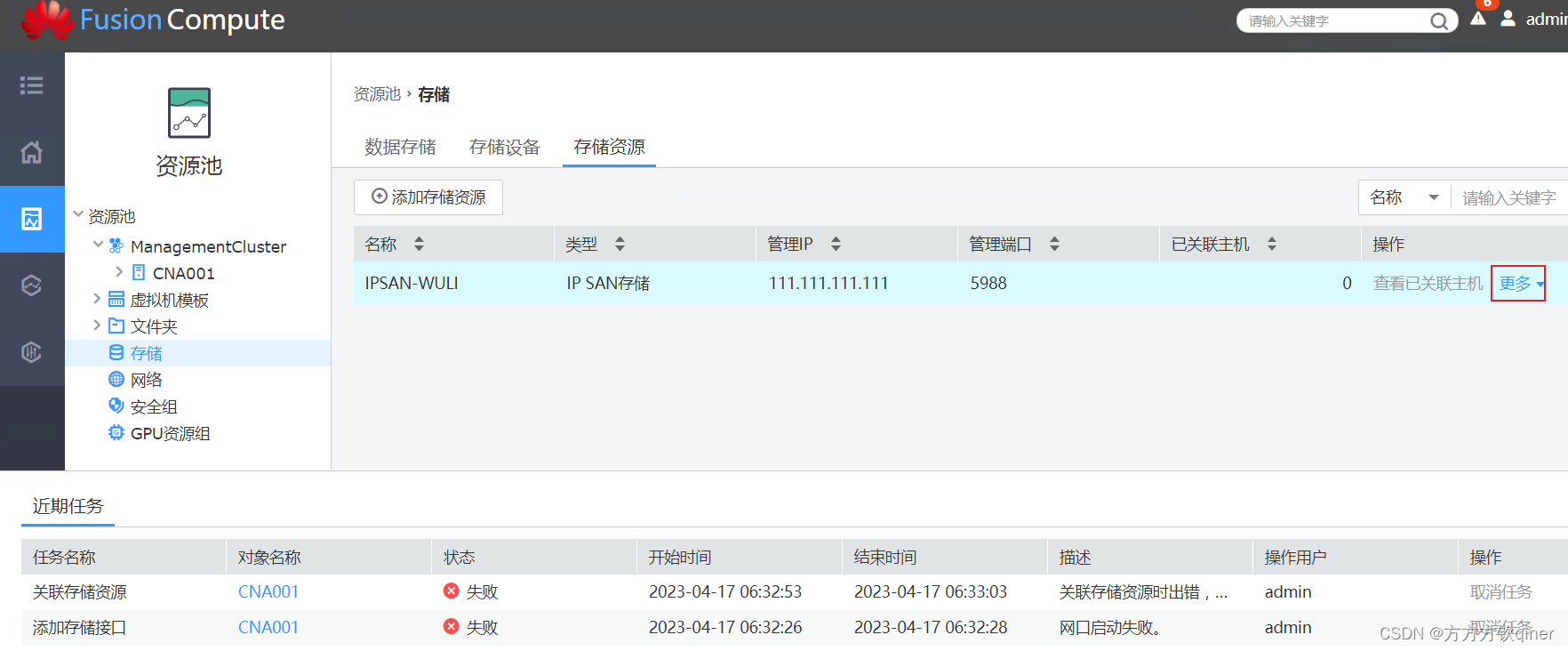Click start time 2023-04-17 06:32:26
The image size is (1568, 651).
725,627
